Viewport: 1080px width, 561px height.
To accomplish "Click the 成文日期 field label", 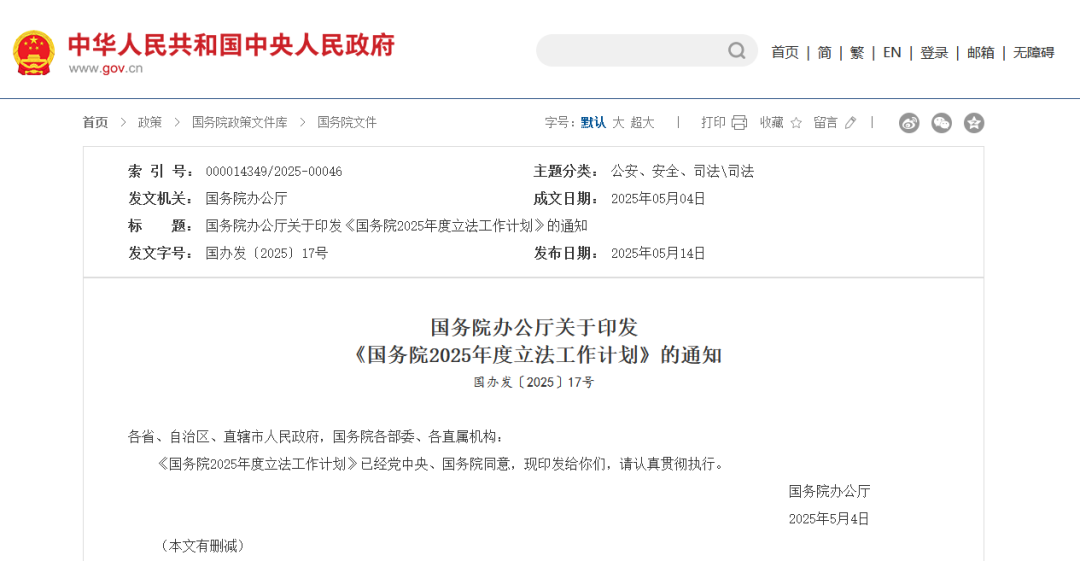I will click(x=566, y=198).
